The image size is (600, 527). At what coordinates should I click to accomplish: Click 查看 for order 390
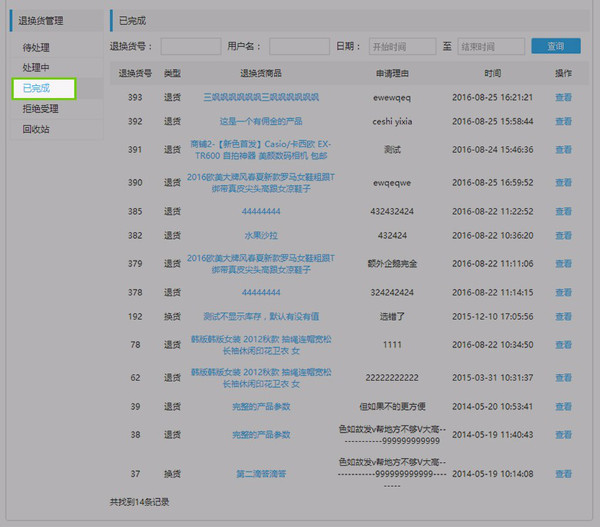[x=563, y=183]
